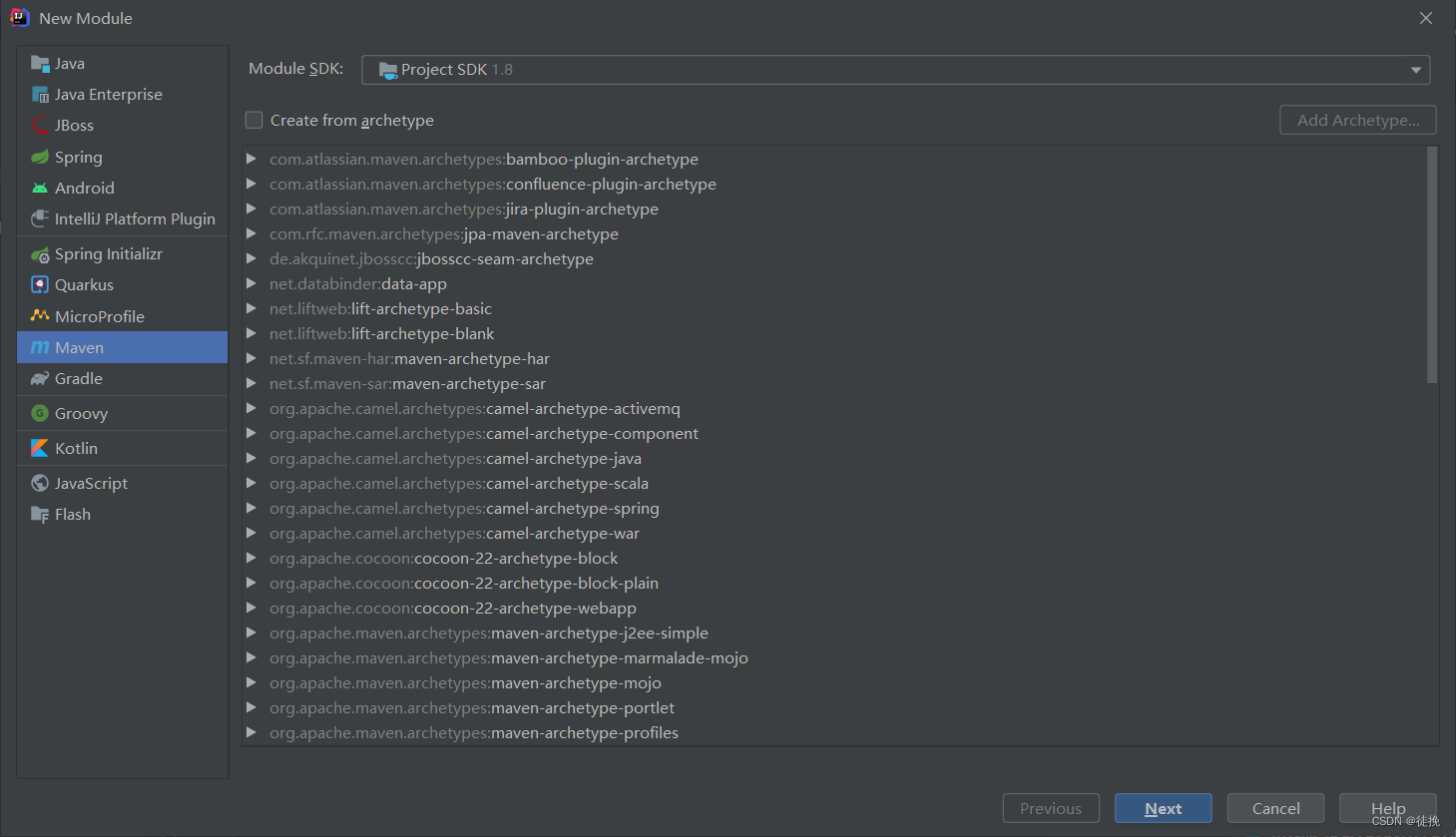Click the archetype list vertical scrollbar
Screen dimensions: 1456x837
[1432, 265]
